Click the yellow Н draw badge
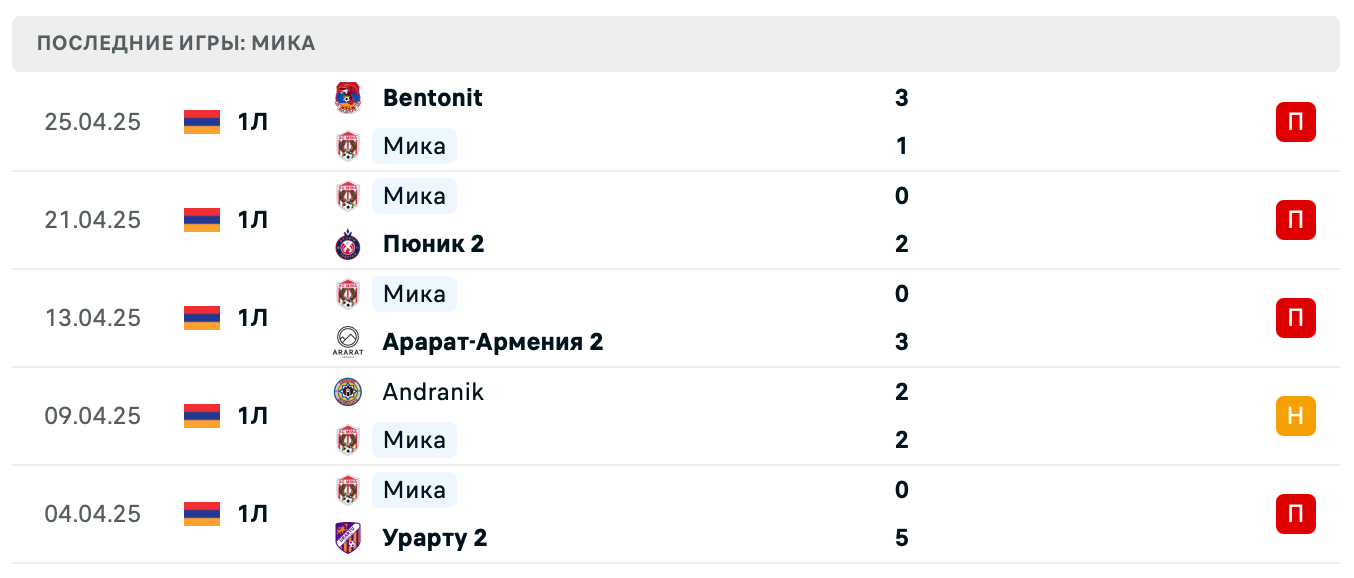 click(1296, 416)
